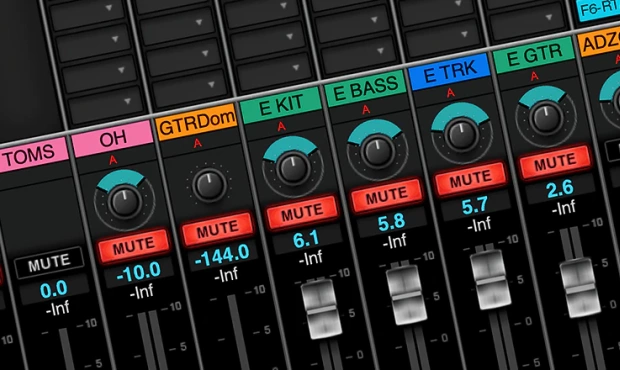Select the GTRDom channel label
The height and width of the screenshot is (370, 620).
pyautogui.click(x=197, y=122)
